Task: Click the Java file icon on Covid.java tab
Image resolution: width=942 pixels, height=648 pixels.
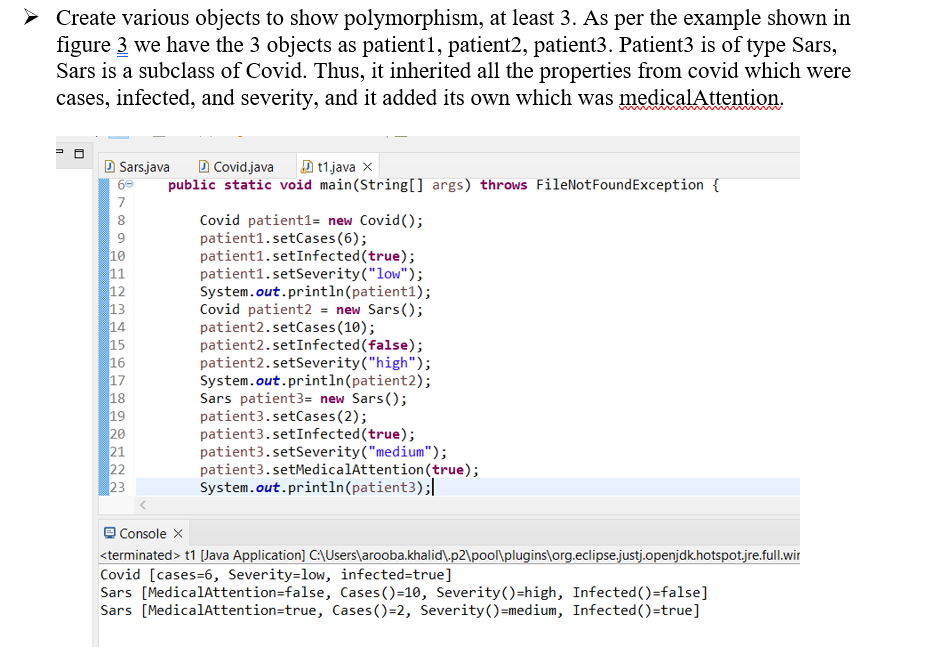Action: point(203,167)
